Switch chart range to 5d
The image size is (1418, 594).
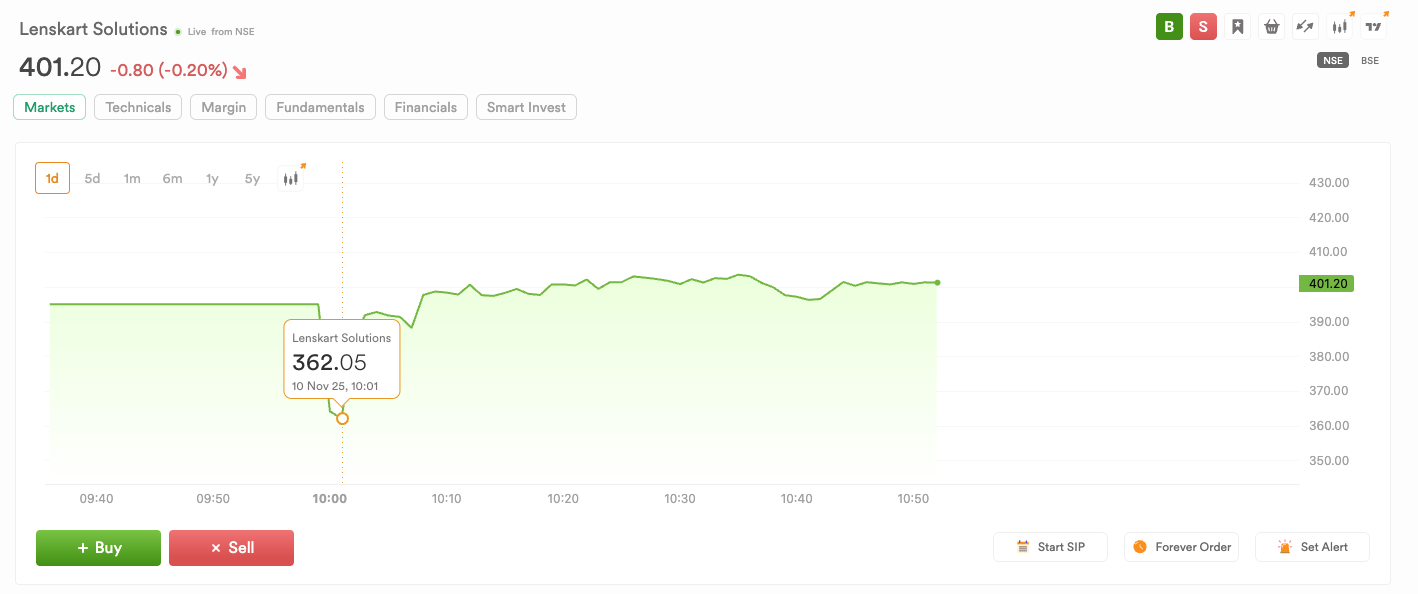click(92, 179)
